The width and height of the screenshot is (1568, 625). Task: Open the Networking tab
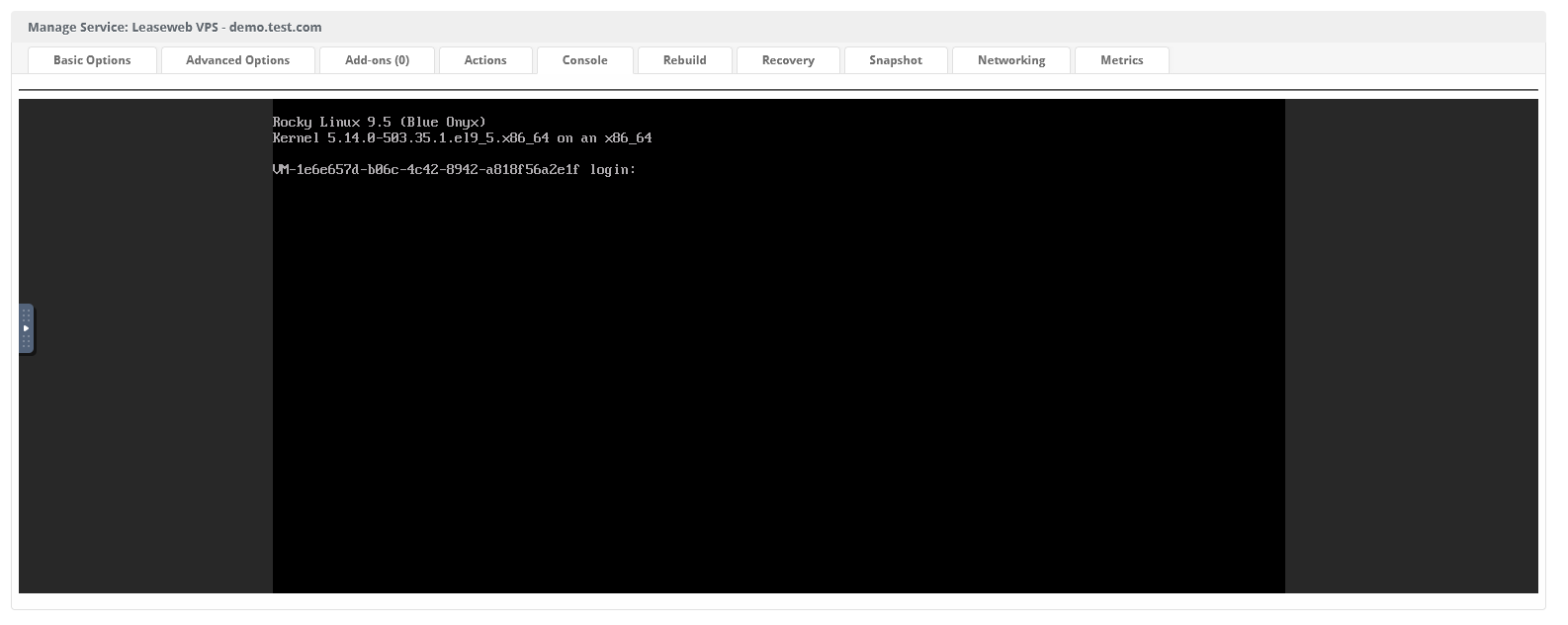click(1011, 60)
